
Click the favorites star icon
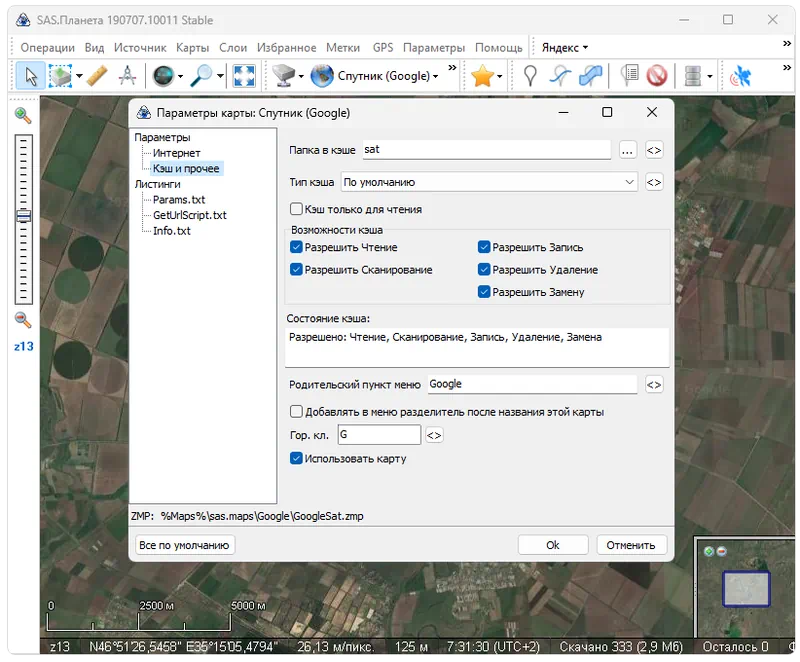pyautogui.click(x=482, y=76)
